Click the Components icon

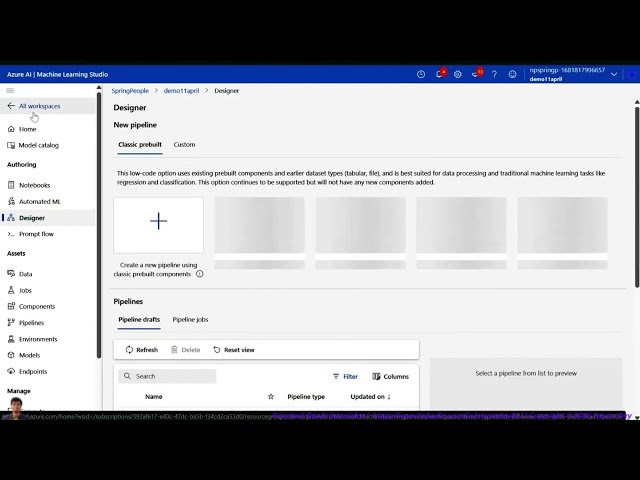pos(11,306)
